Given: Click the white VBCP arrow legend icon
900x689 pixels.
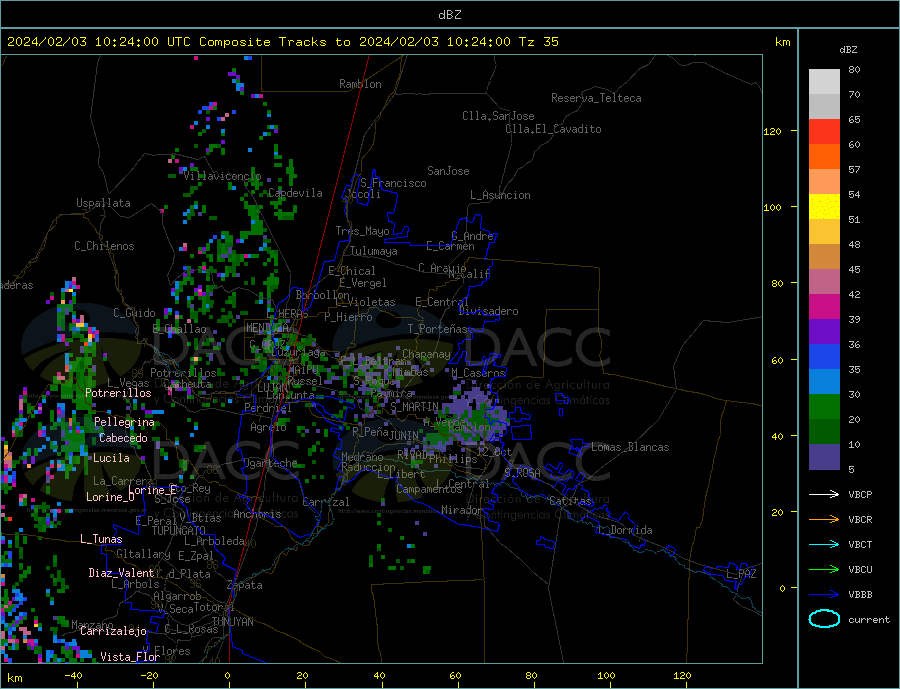Looking at the screenshot, I should click(x=824, y=494).
